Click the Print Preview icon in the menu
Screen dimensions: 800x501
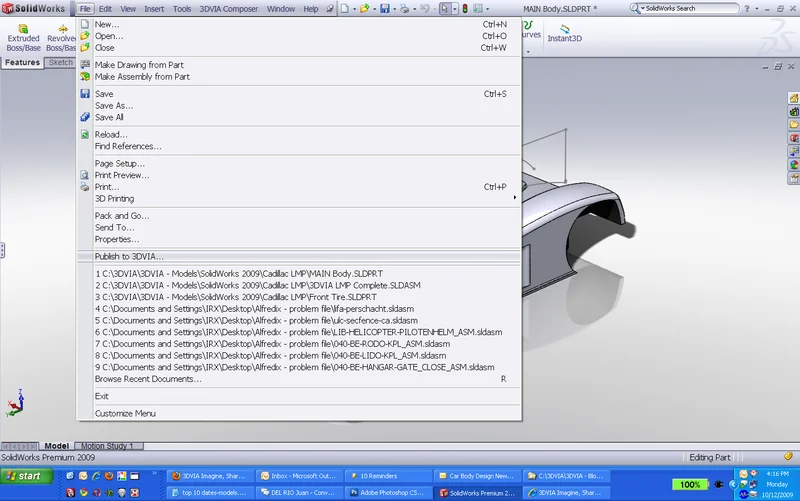85,175
